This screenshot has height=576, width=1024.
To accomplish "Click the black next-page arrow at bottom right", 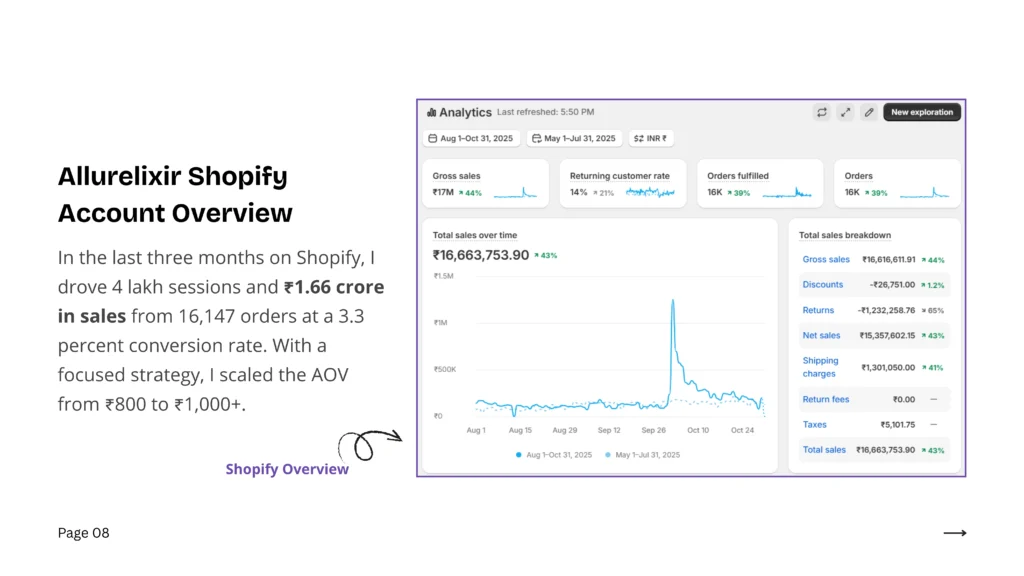I will point(955,533).
